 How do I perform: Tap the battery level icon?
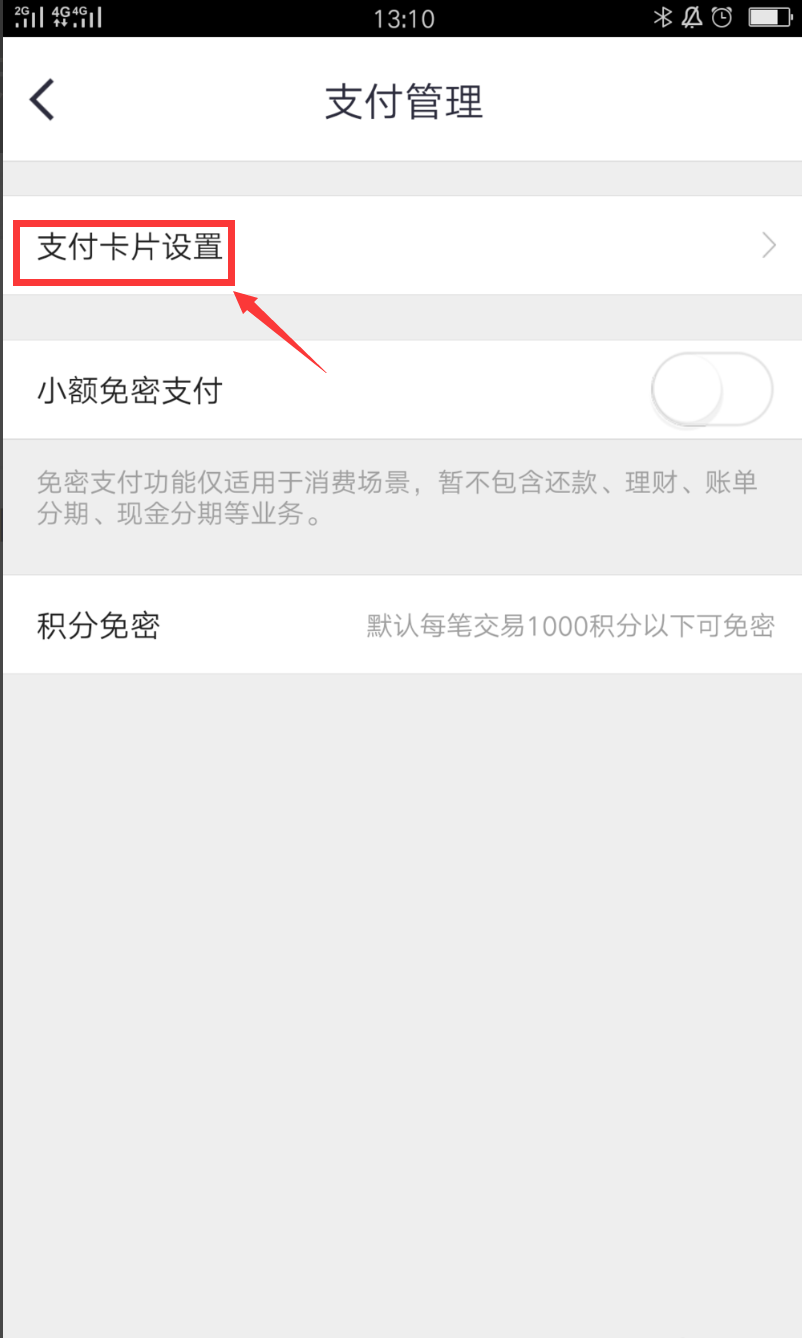pyautogui.click(x=770, y=17)
